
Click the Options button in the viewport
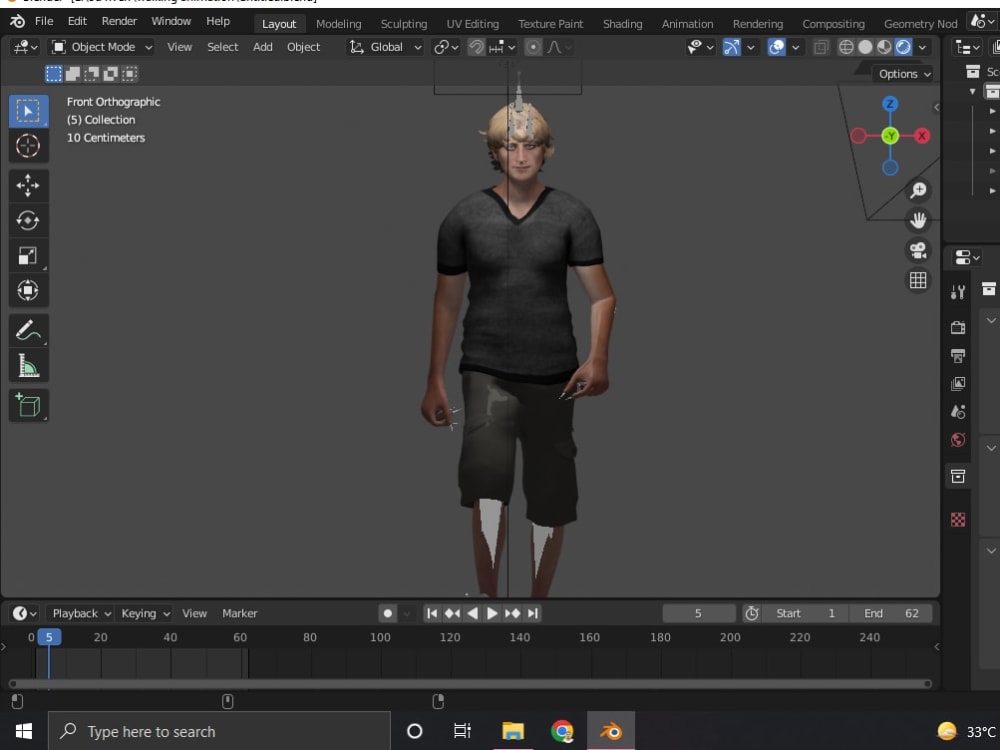click(901, 73)
